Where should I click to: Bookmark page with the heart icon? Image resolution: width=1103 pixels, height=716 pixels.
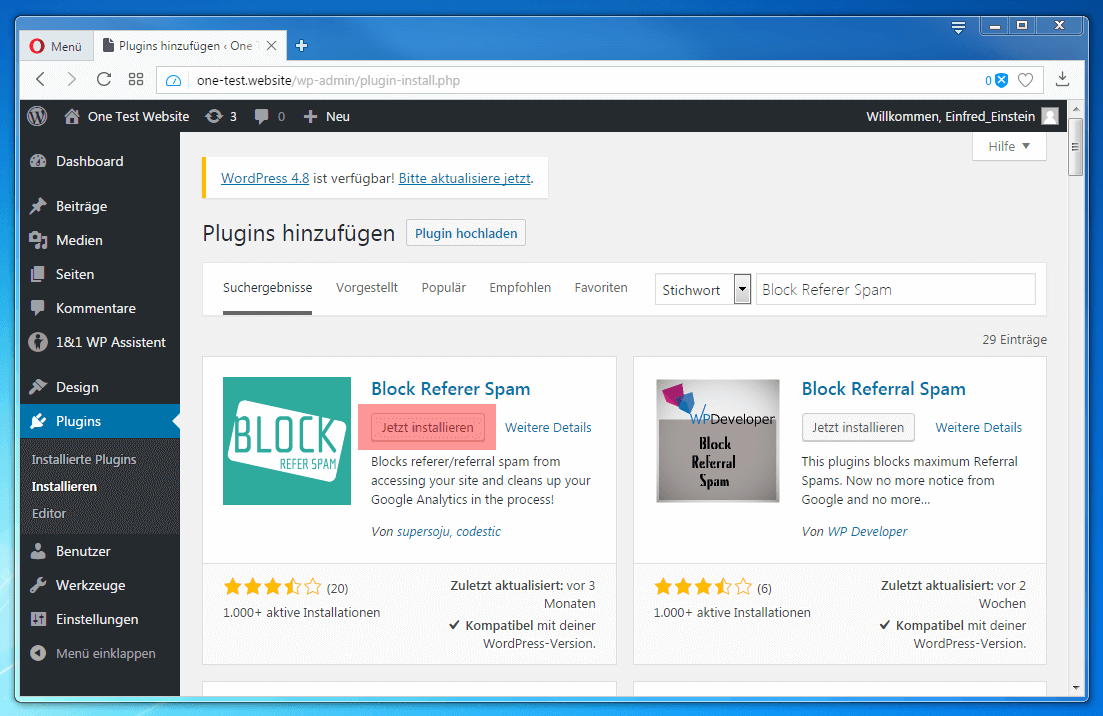(1026, 80)
